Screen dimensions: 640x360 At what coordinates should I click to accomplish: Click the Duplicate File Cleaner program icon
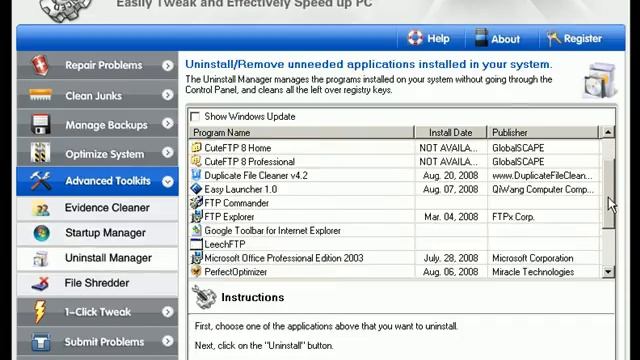196,175
